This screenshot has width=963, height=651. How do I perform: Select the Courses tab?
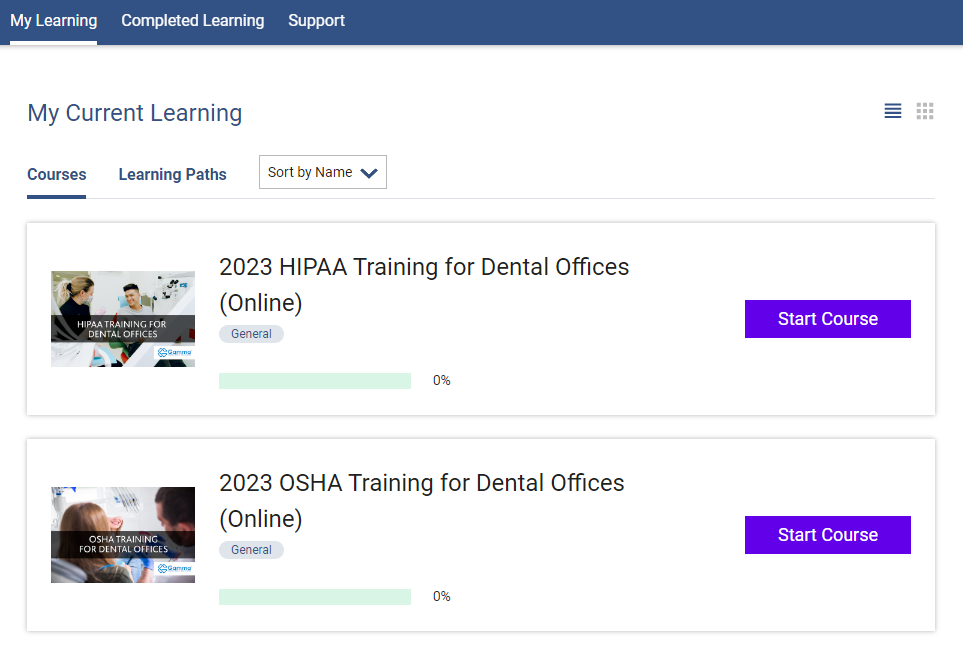pos(57,174)
